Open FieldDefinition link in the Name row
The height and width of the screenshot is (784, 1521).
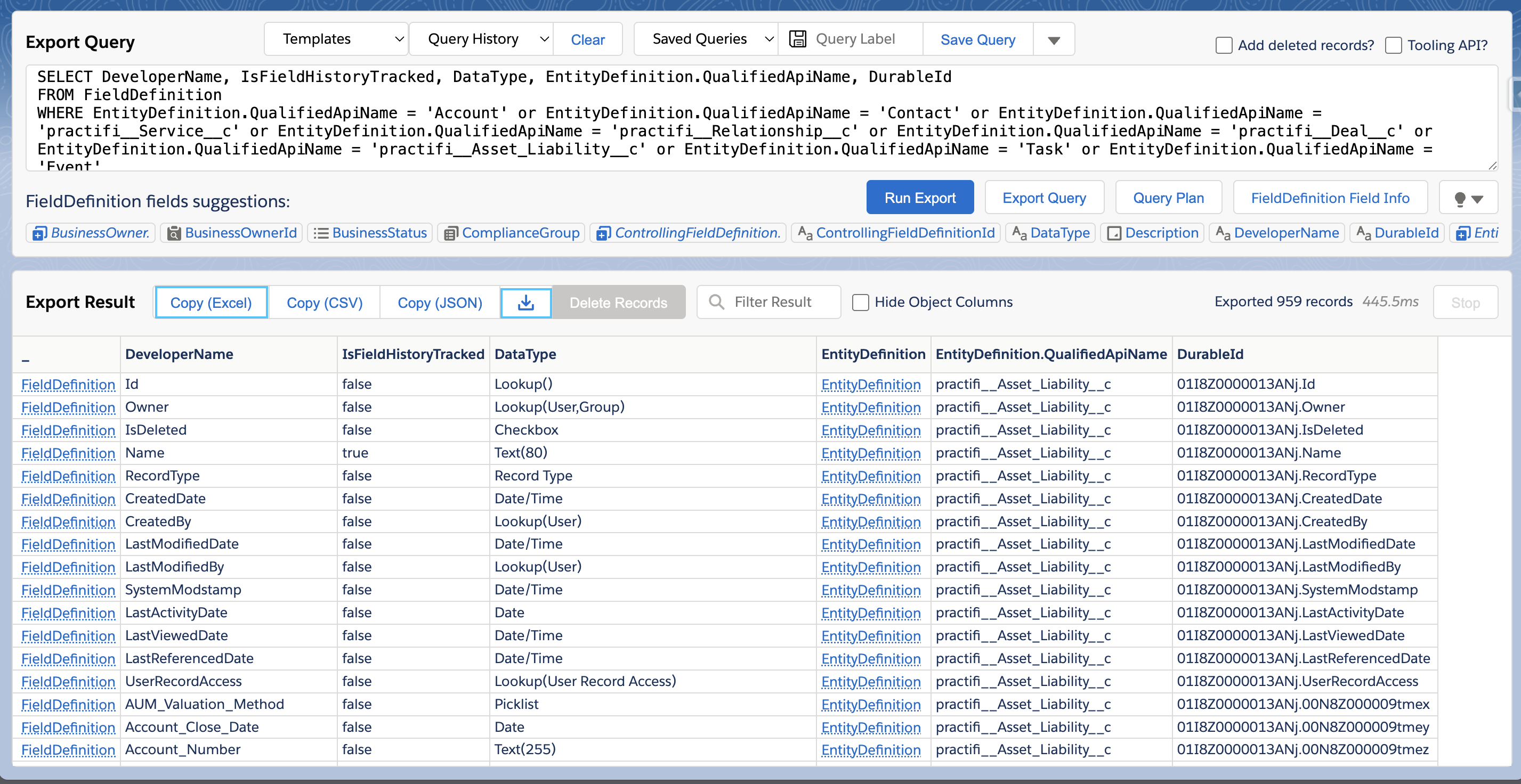click(68, 454)
